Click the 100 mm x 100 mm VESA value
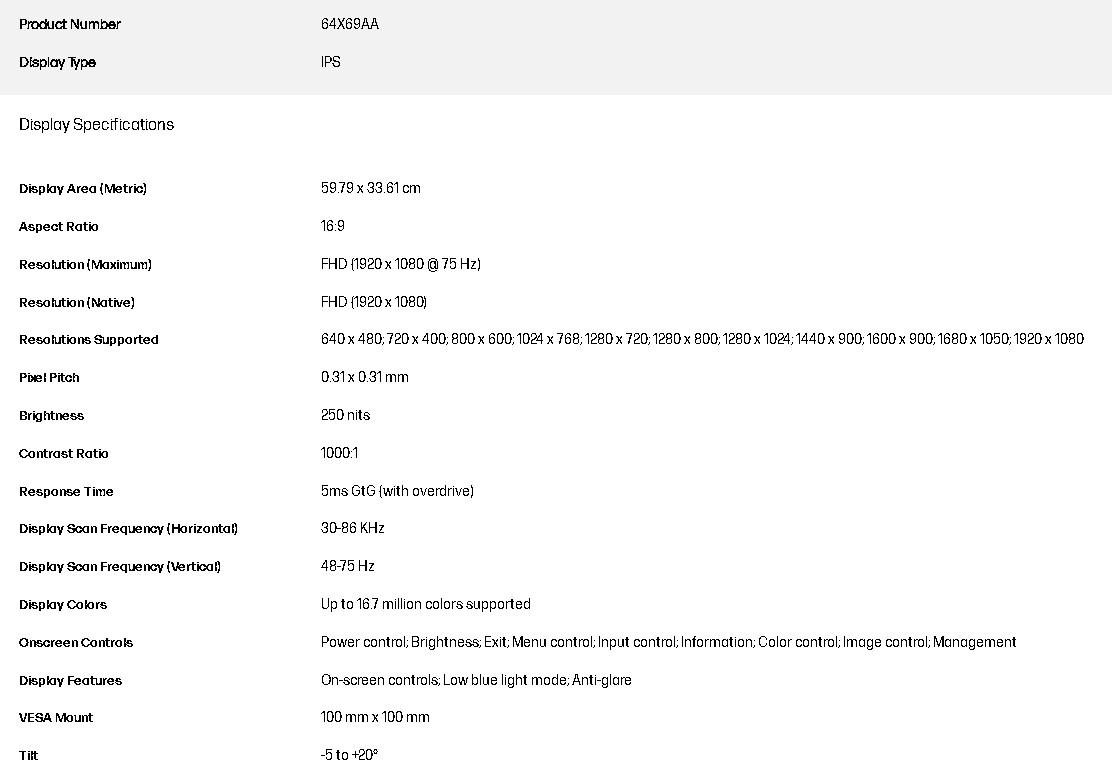The image size is (1112, 773). click(375, 717)
